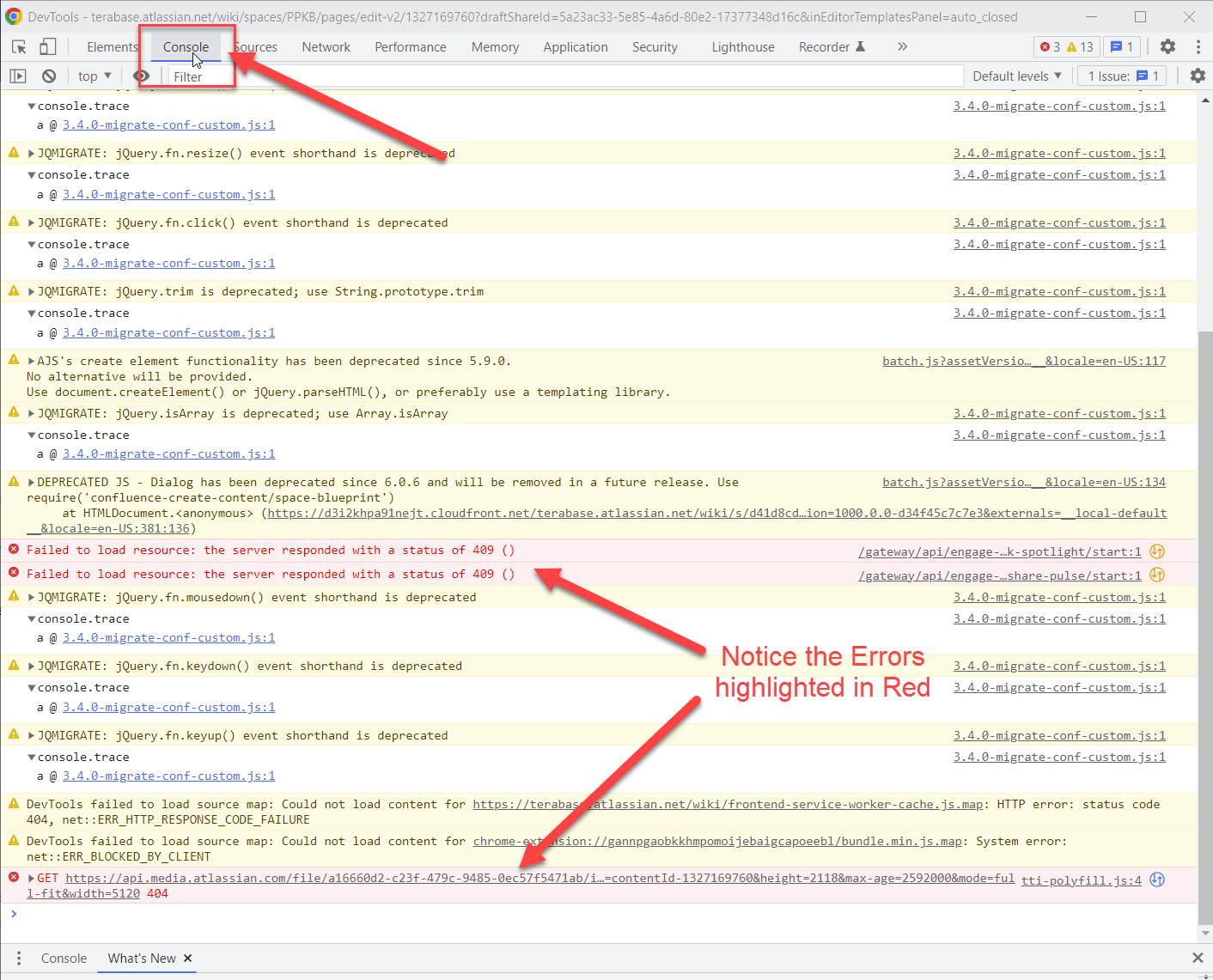Click the Chrome icon in the title bar
This screenshot has height=980, width=1213.
click(13, 16)
